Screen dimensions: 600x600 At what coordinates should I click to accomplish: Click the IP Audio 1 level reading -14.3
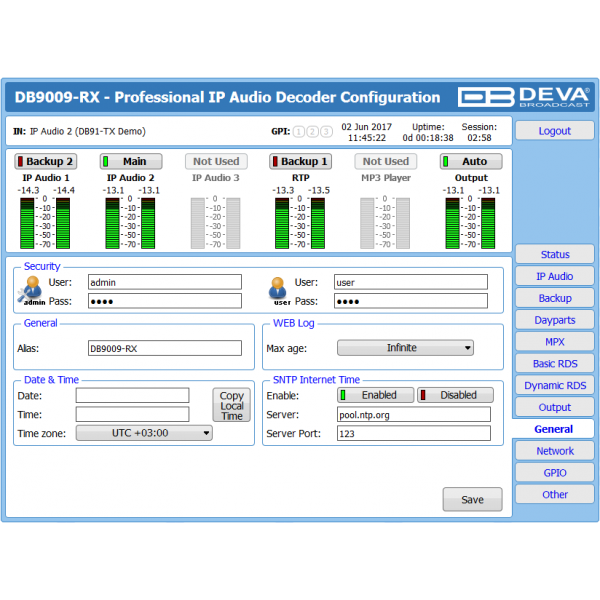pos(28,190)
